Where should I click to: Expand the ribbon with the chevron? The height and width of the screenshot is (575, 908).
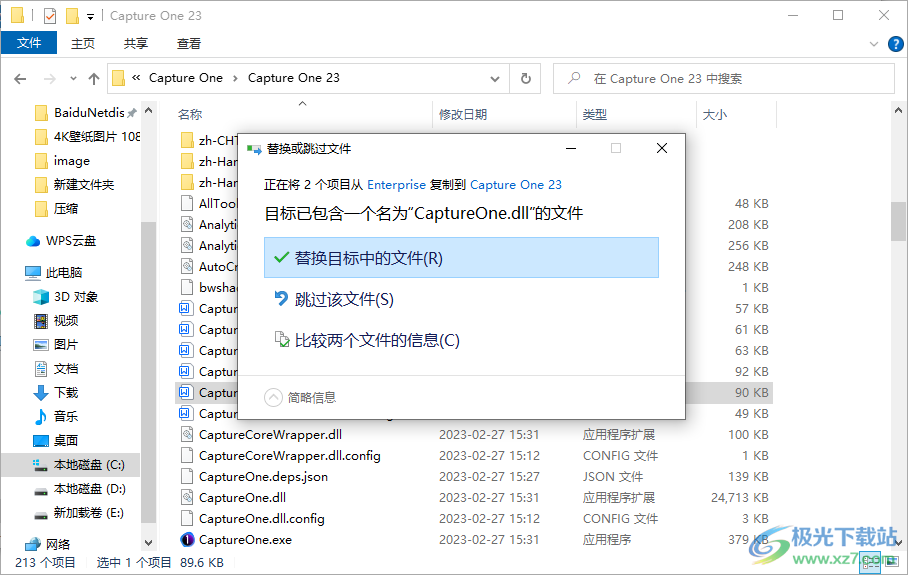(x=874, y=44)
